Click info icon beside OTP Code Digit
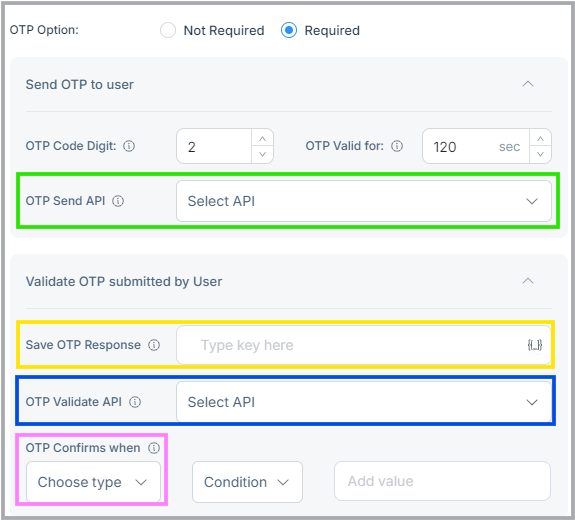This screenshot has width=575, height=520. coord(129,146)
